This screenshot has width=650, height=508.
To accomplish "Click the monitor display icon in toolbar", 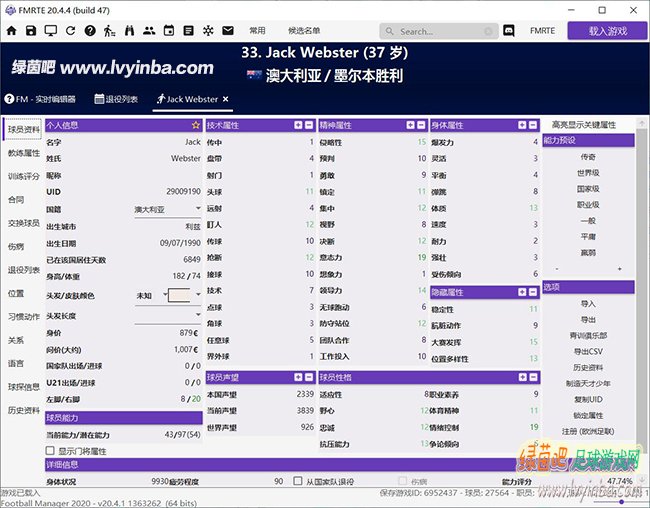I will 51,31.
